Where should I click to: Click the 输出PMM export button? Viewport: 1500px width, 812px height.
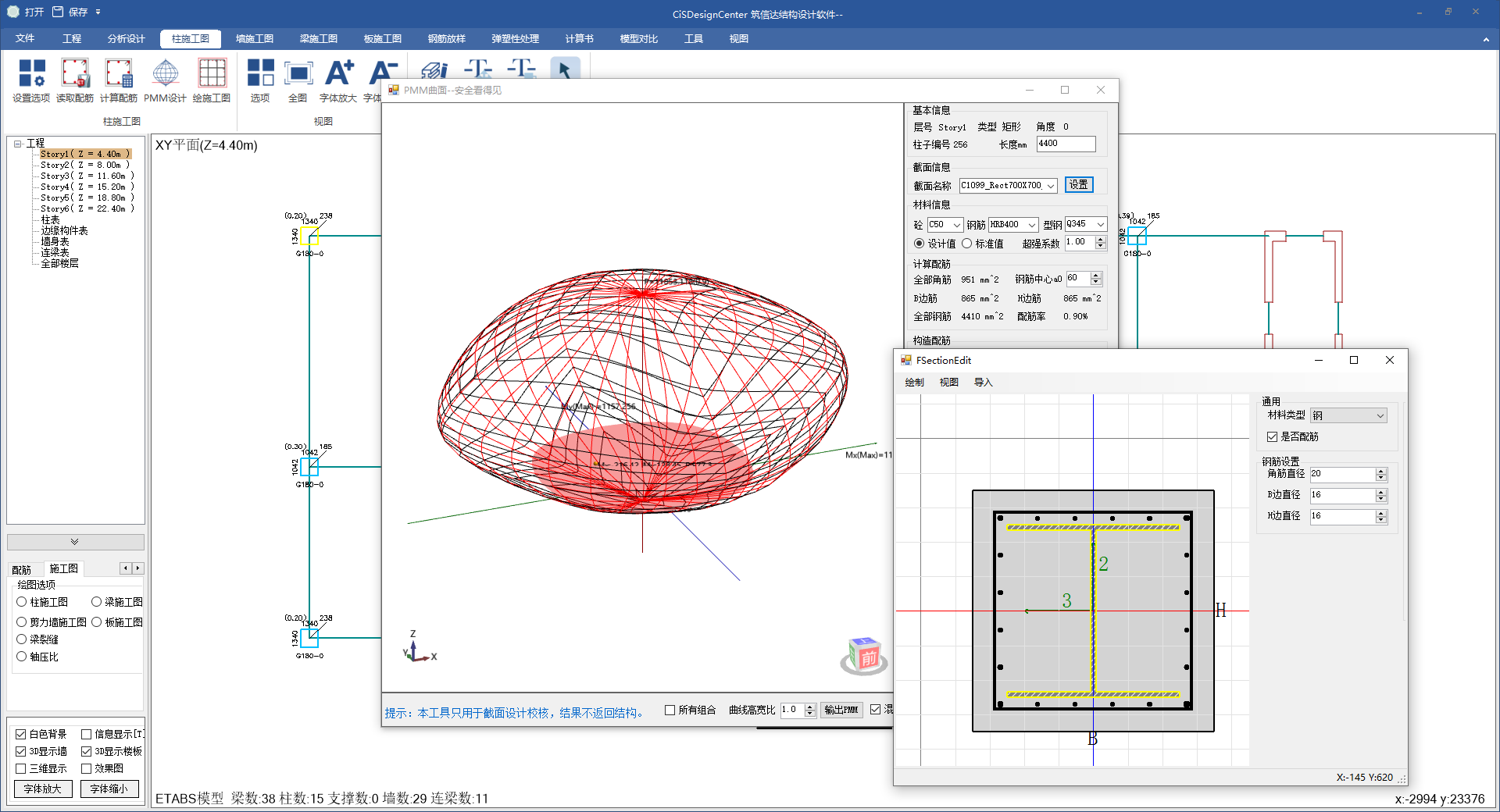coord(841,710)
